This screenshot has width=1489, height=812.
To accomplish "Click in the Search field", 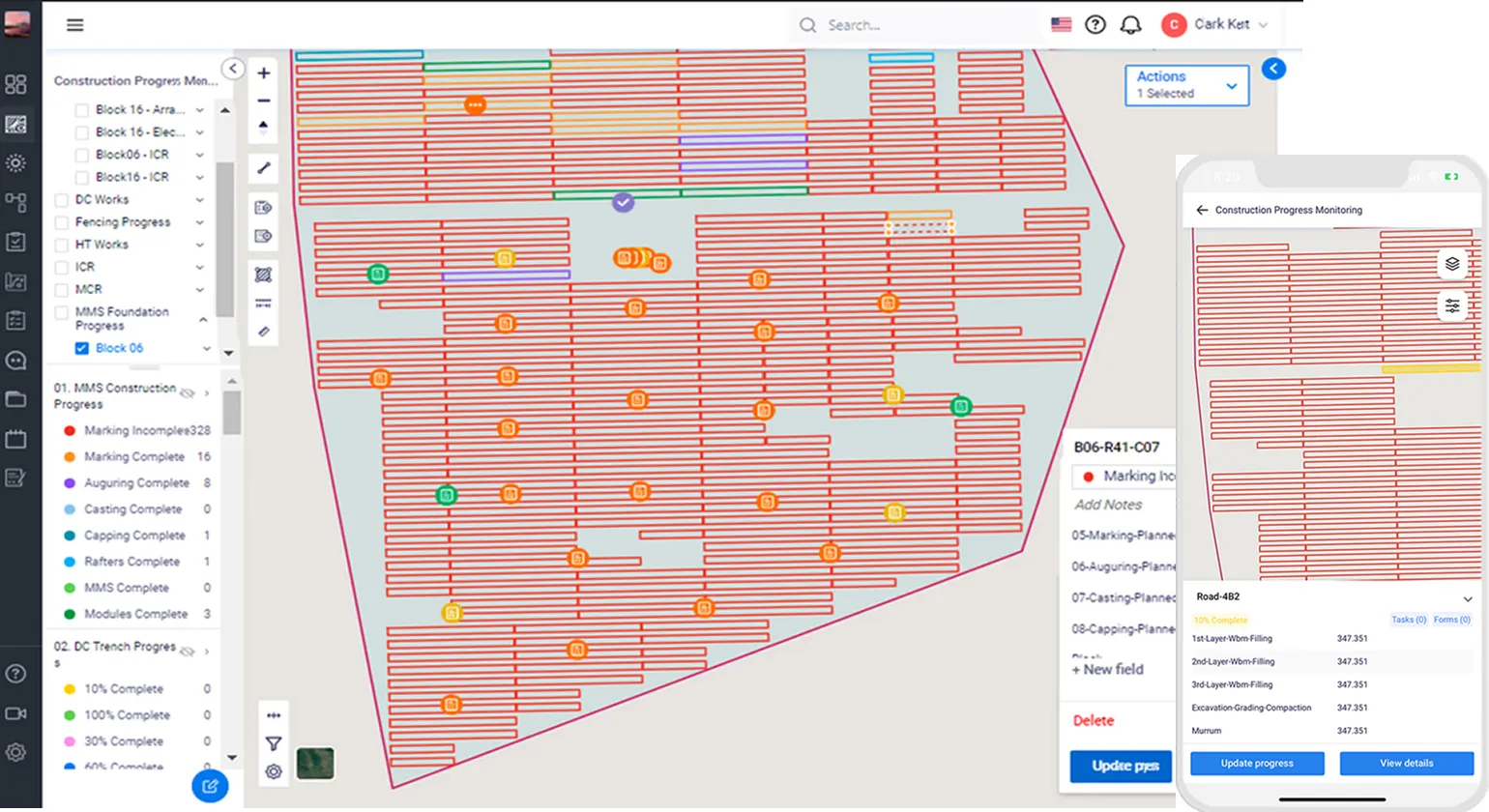I will 914,25.
